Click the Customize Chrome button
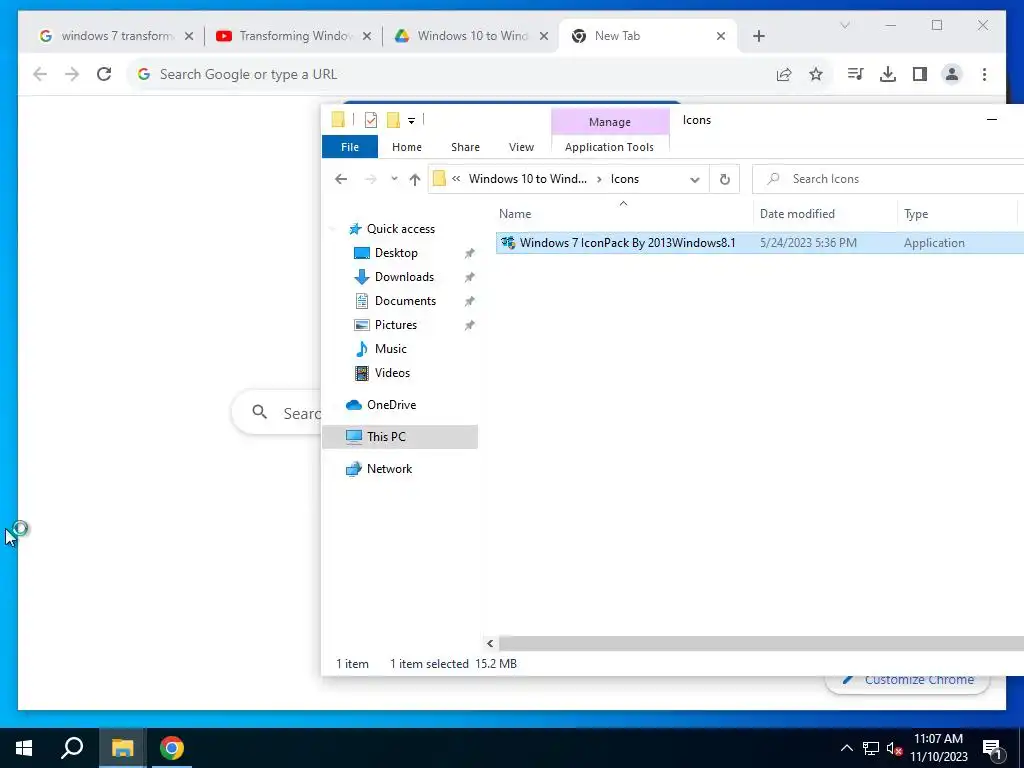 click(x=908, y=680)
